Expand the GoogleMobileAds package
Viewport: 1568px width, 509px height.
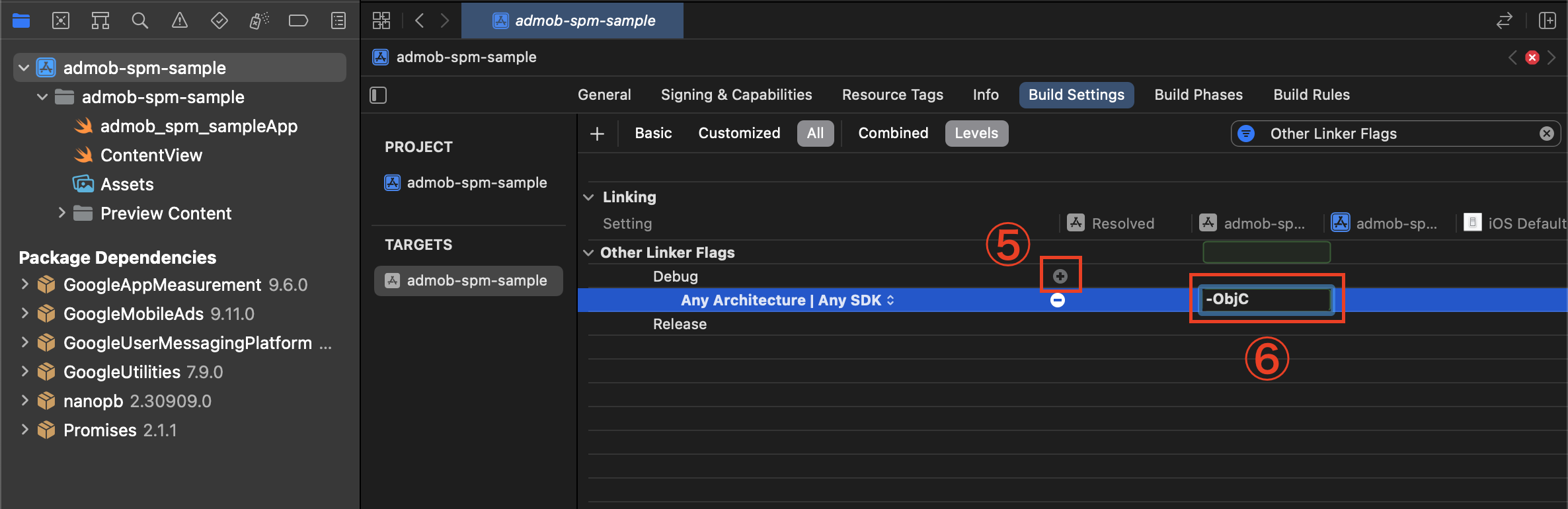(x=24, y=313)
